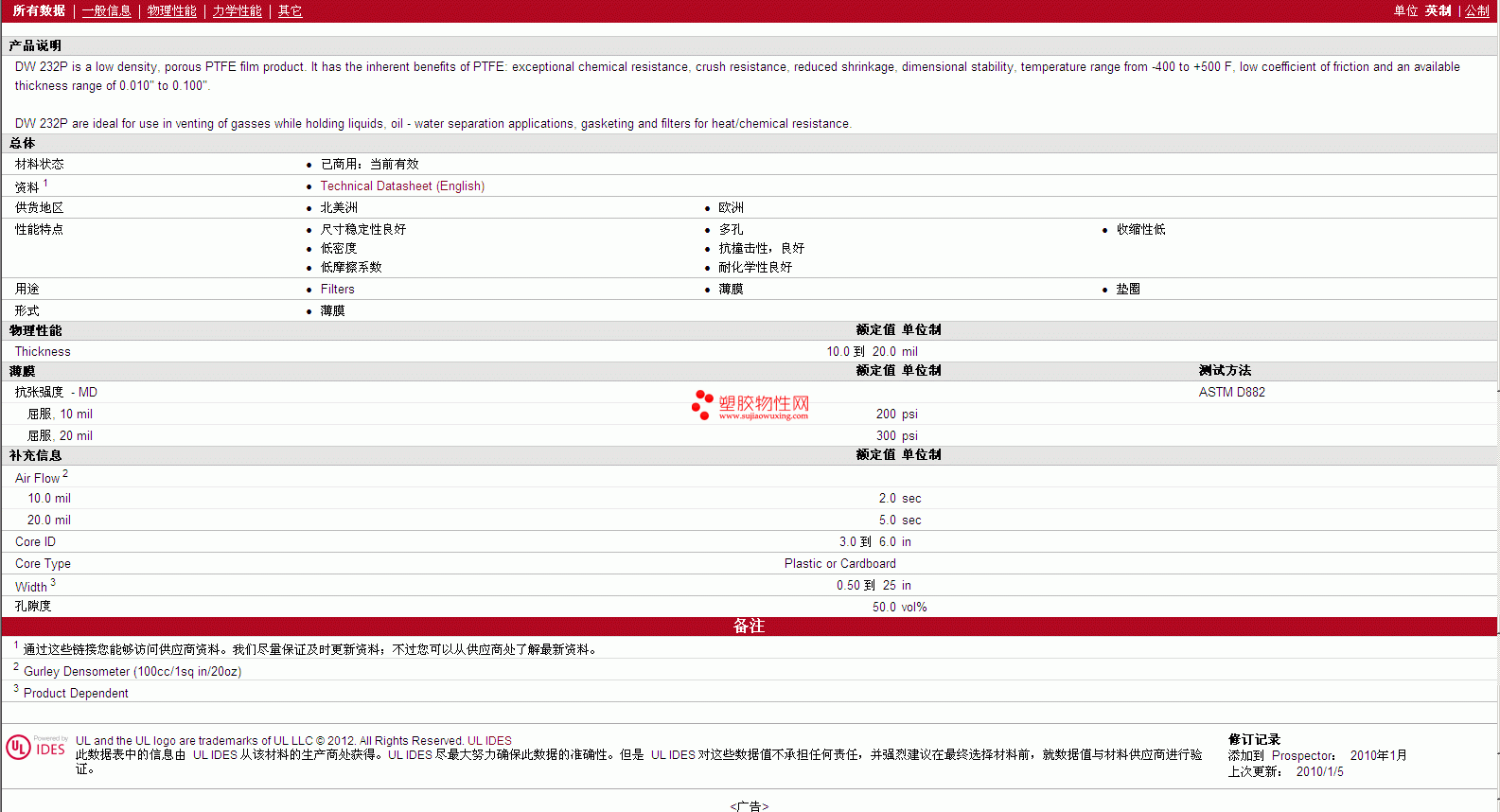This screenshot has height=812, width=1500.
Task: Click Gurley Densometer footnote text
Action: tap(132, 672)
